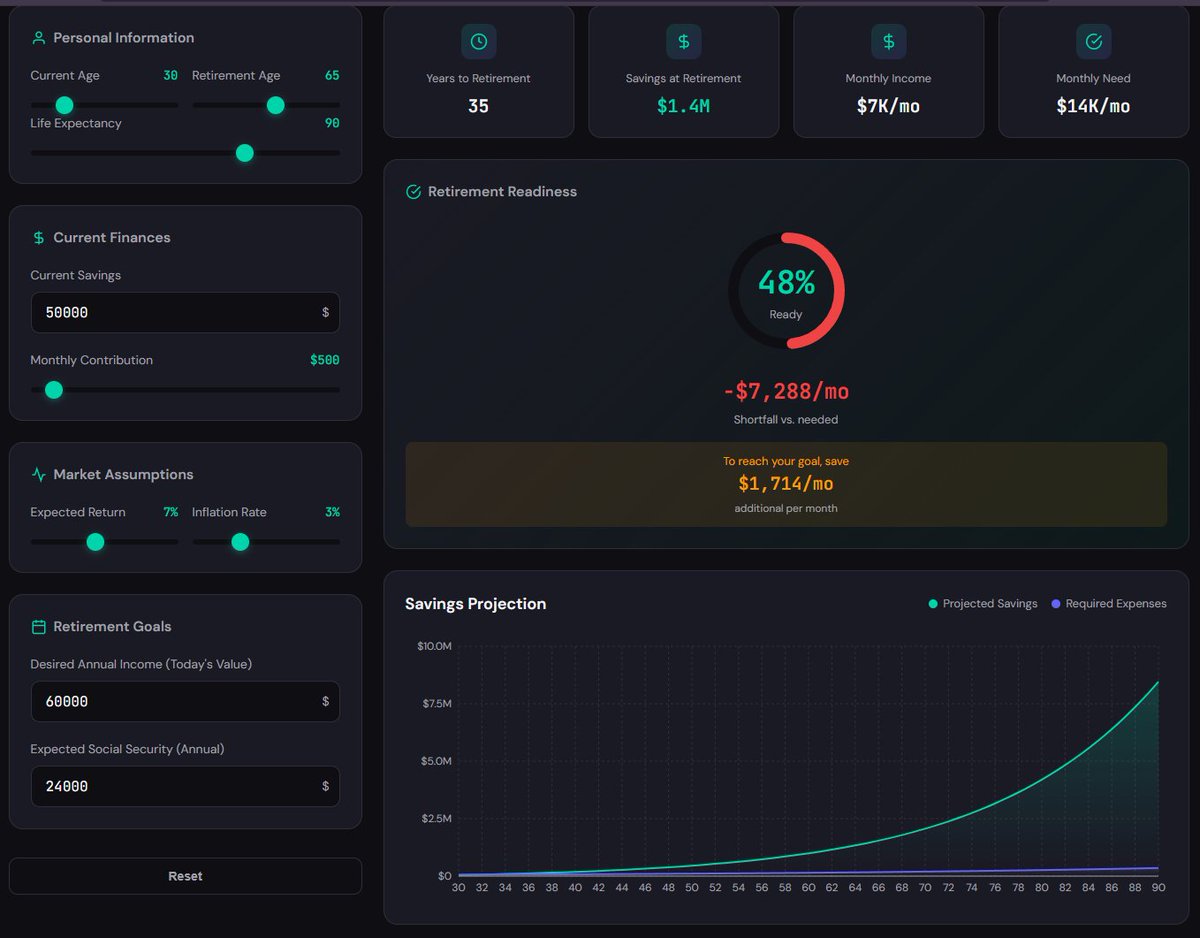This screenshot has height=938, width=1200.
Task: Click the dollar icon beside Current Finances
Action: point(39,238)
